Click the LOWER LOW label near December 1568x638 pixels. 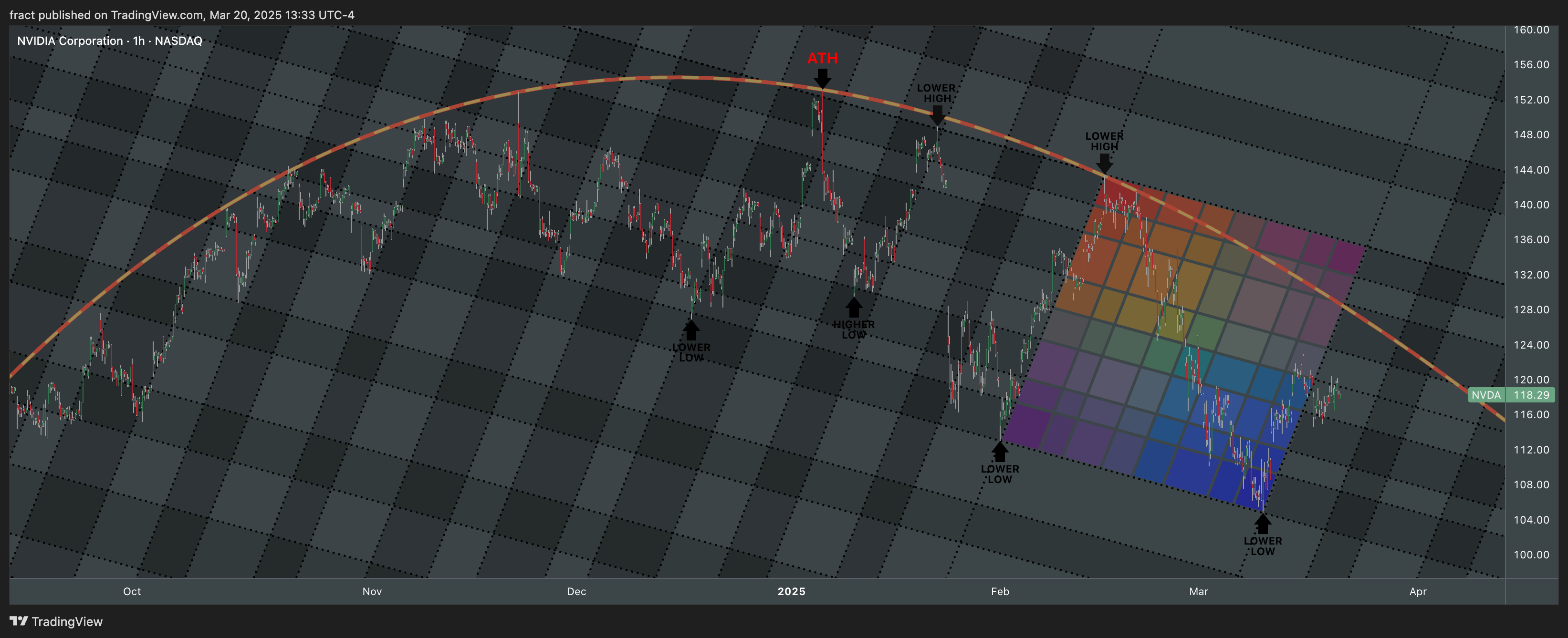point(691,353)
